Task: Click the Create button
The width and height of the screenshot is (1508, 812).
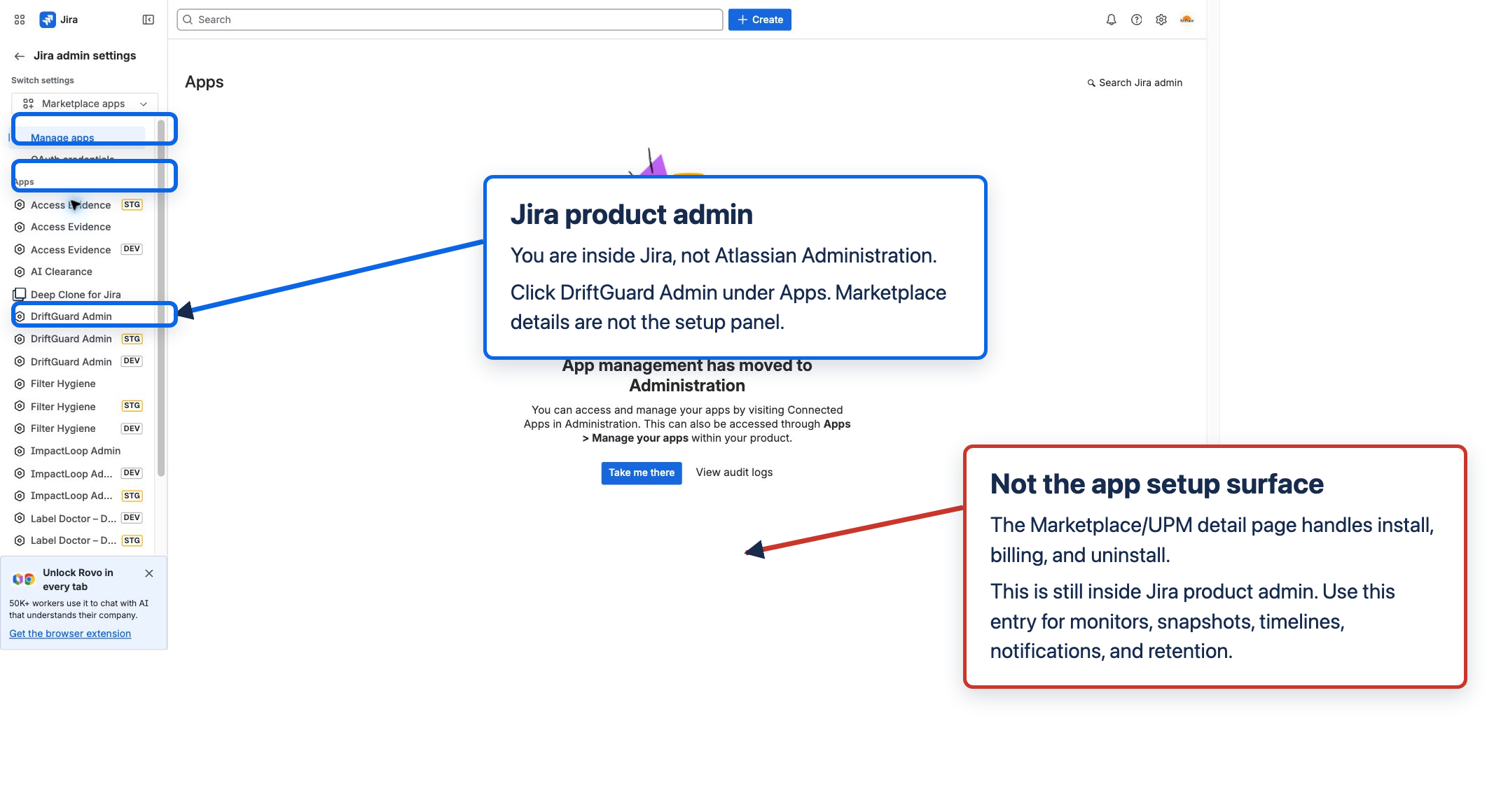Action: coord(760,20)
